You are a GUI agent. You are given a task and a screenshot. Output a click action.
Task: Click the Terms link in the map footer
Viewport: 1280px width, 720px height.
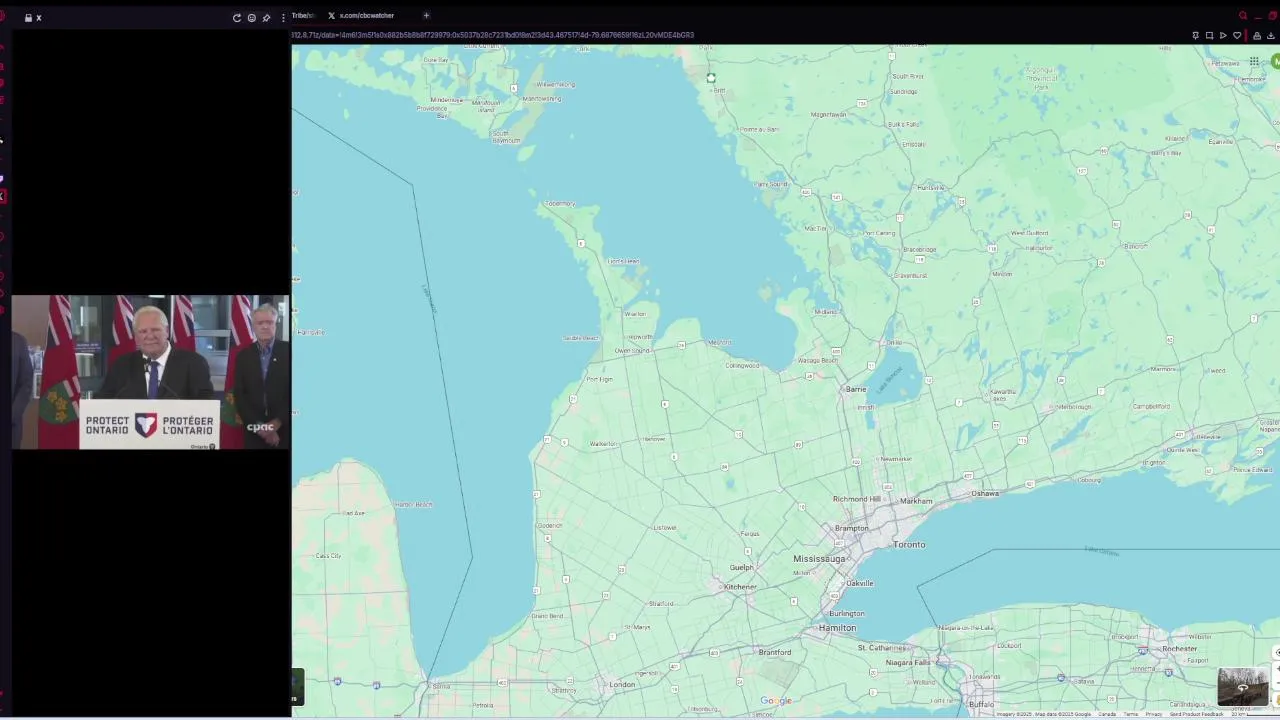point(1130,714)
